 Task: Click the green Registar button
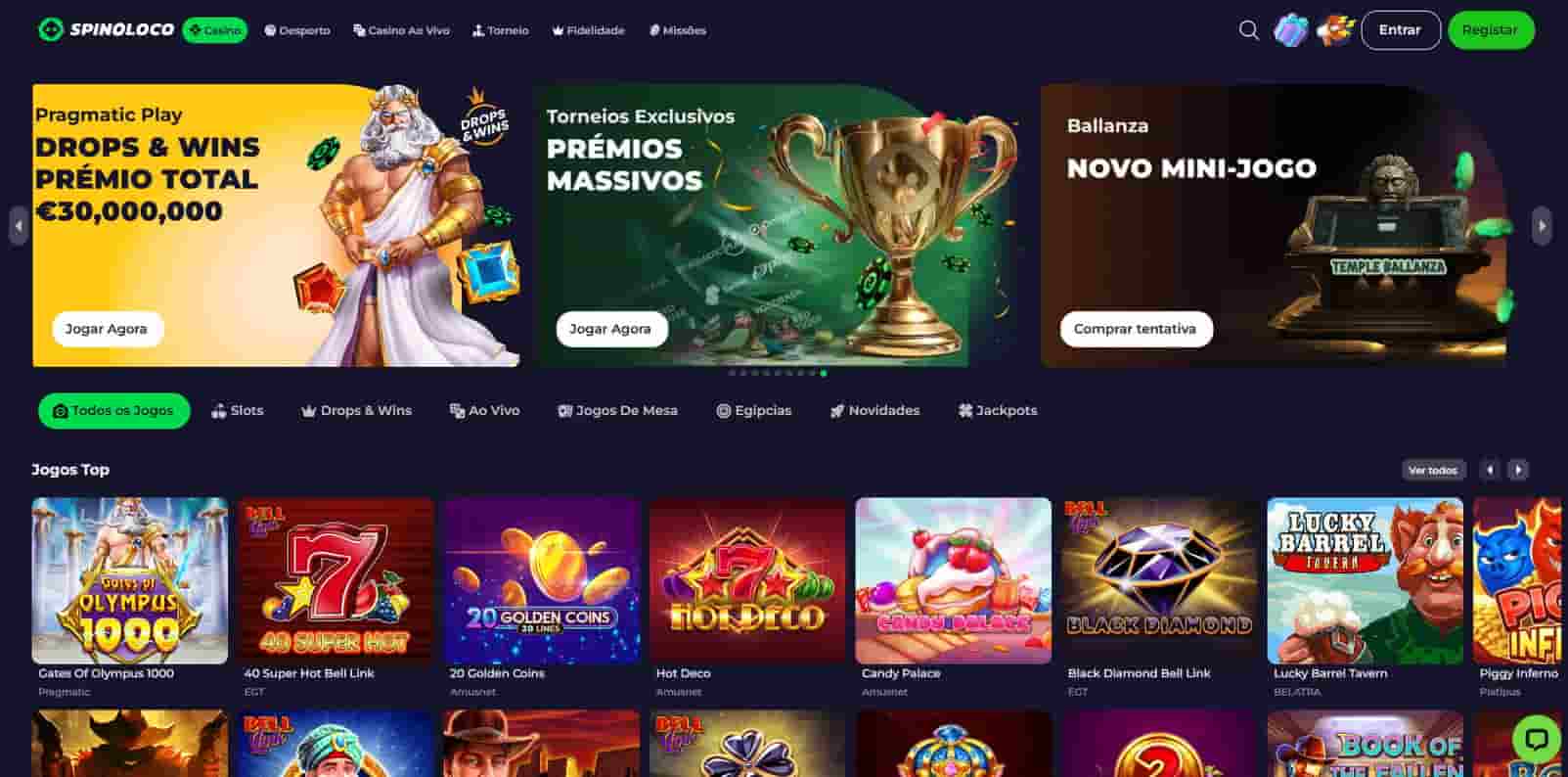[1491, 30]
